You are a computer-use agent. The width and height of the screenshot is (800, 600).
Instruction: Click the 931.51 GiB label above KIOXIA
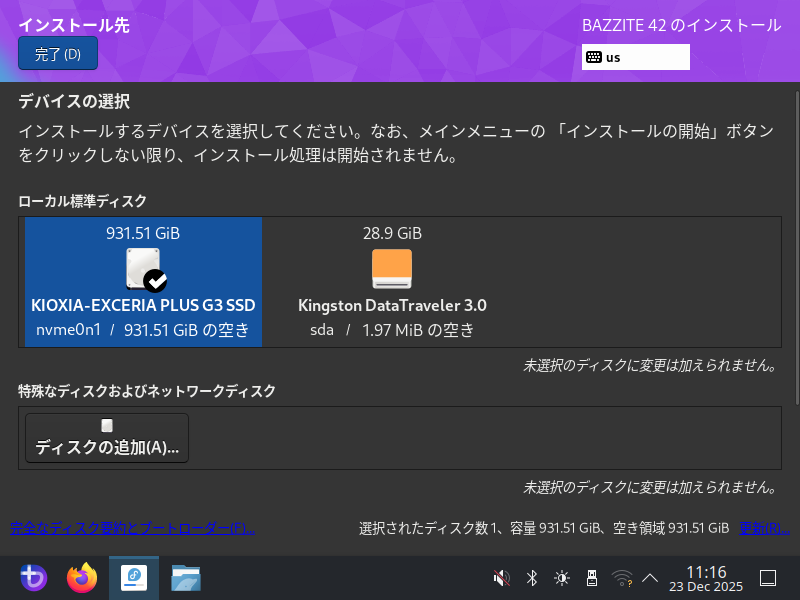[x=143, y=233]
